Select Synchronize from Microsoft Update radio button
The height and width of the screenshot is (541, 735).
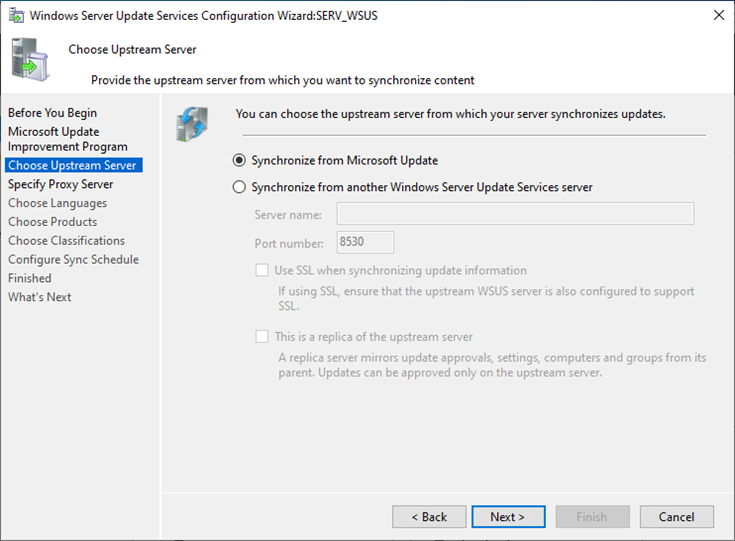[x=239, y=160]
